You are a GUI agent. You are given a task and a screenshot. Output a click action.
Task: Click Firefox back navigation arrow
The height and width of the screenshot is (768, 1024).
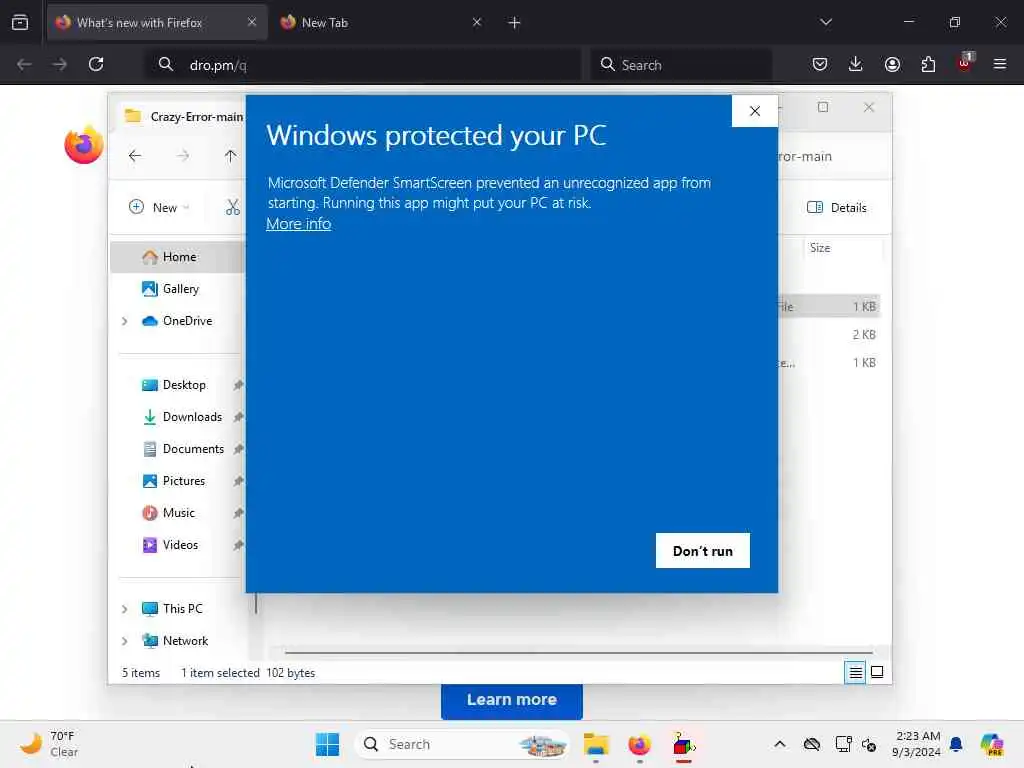[x=24, y=64]
